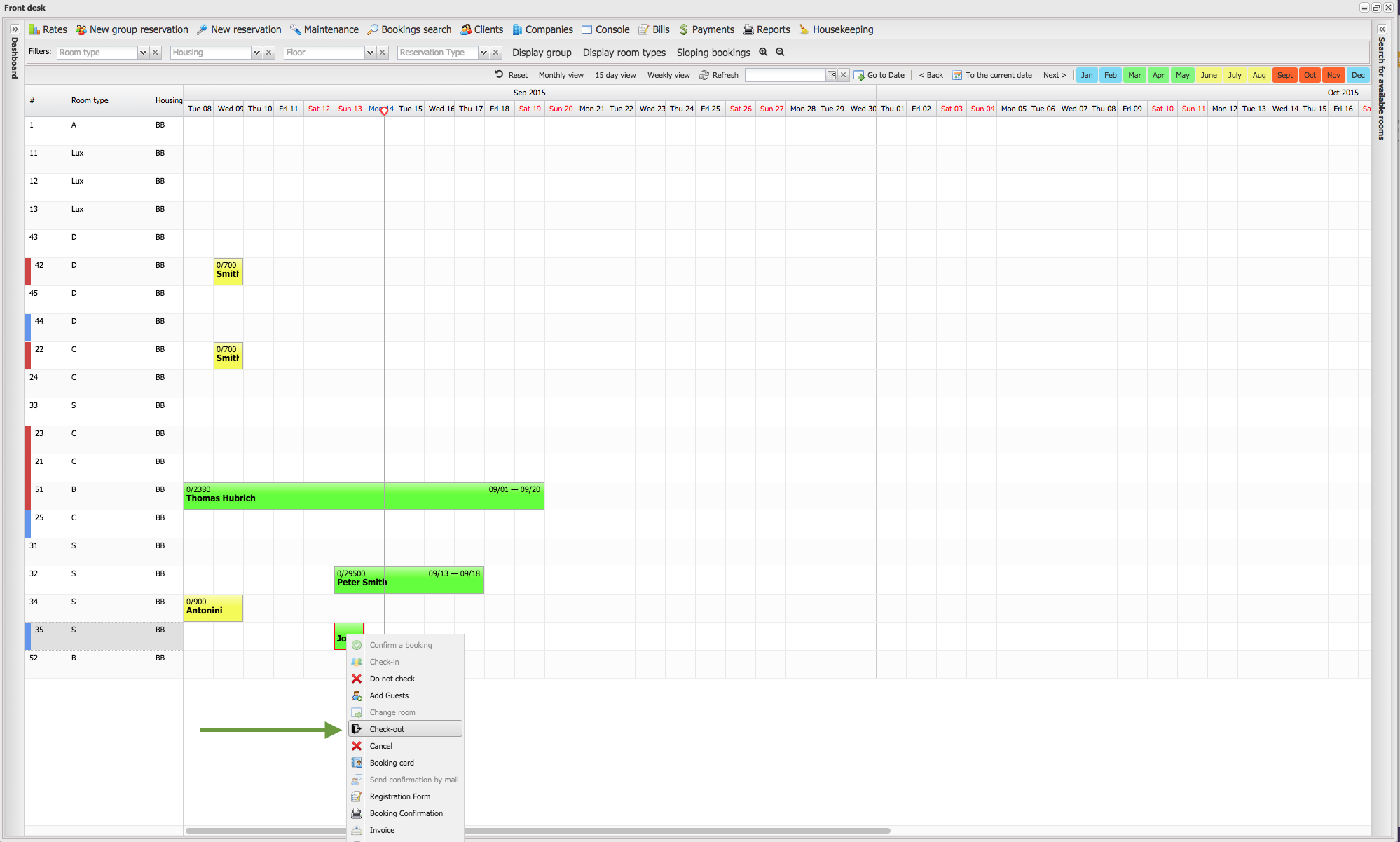Open Housekeeping via its broom icon
Image resolution: width=1400 pixels, height=842 pixels.
[x=804, y=29]
